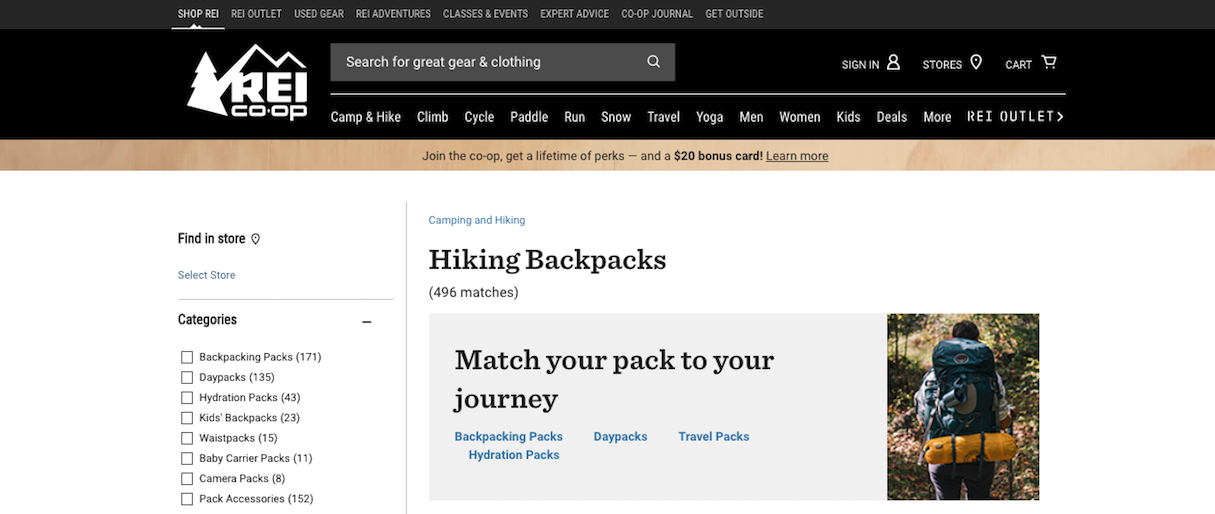
Task: Click the hiker backpack promo image
Action: (x=963, y=407)
